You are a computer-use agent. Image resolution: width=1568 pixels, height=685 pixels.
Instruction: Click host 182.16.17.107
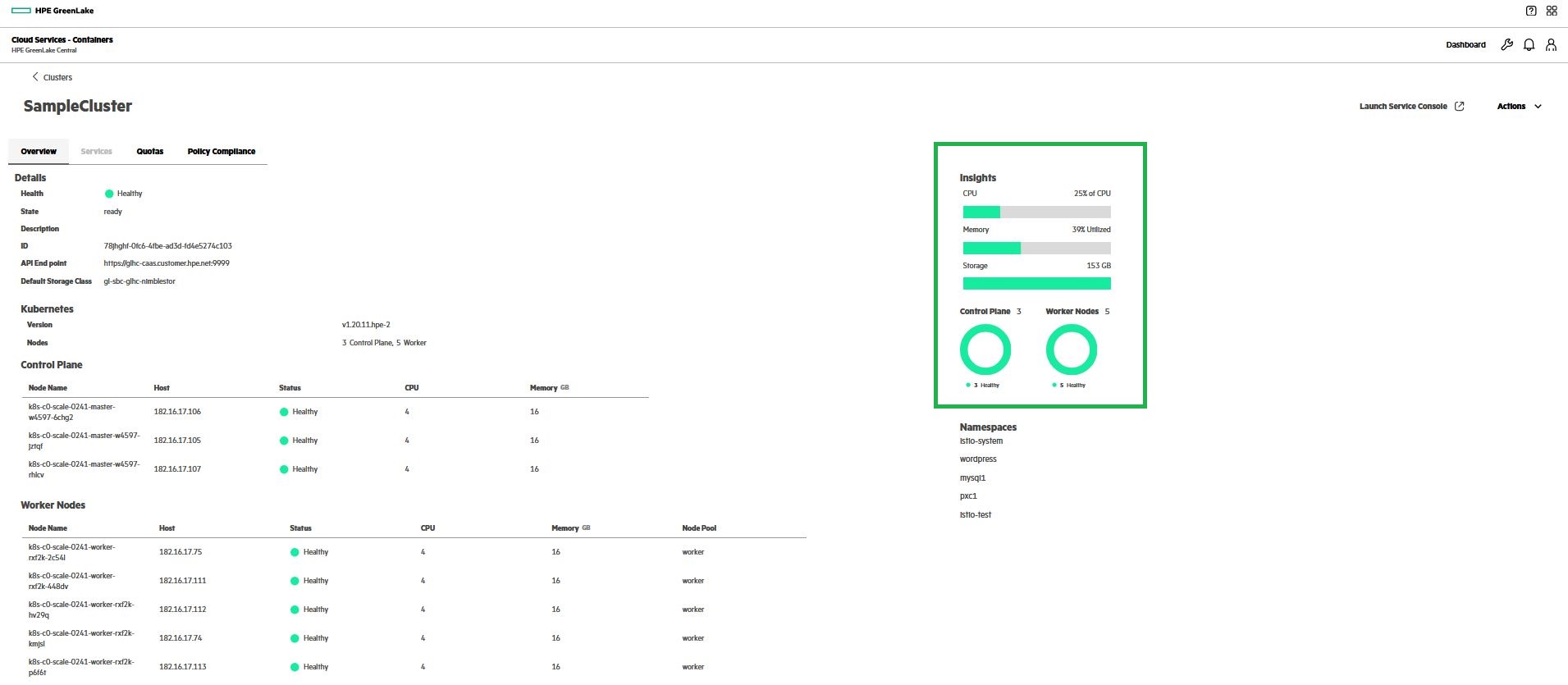pos(177,469)
